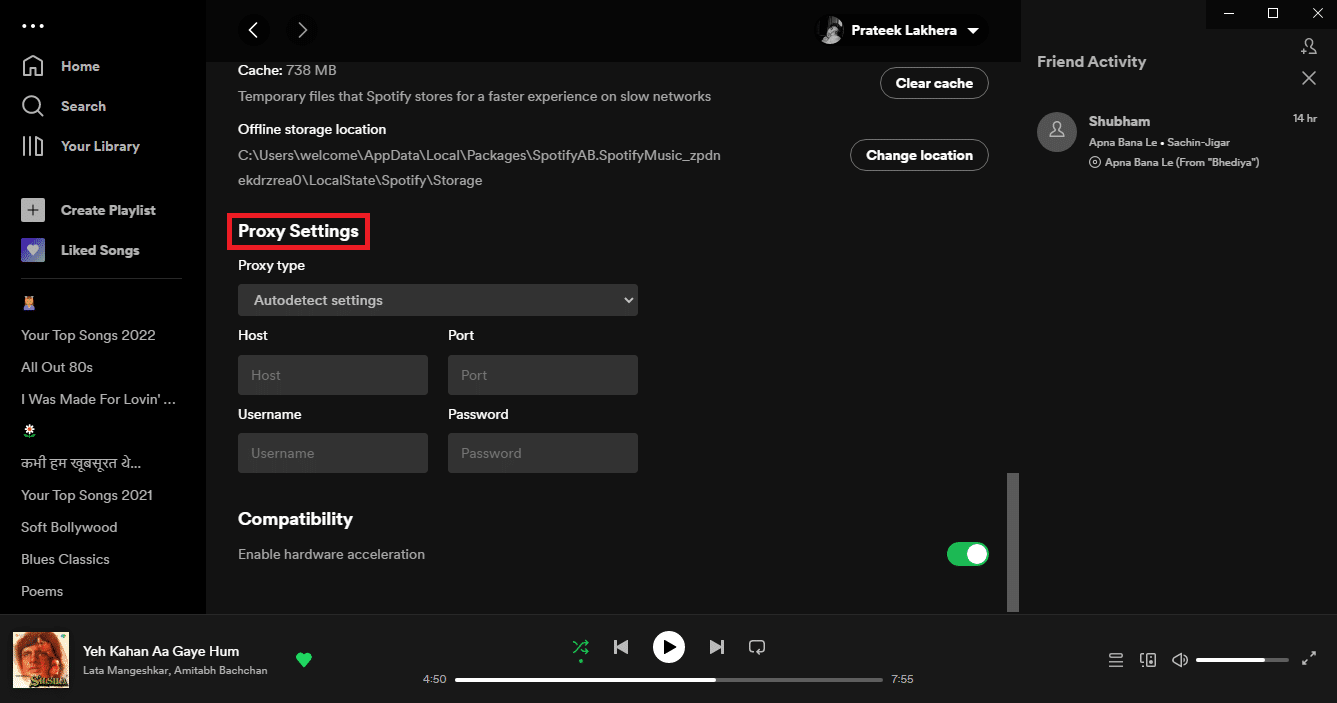Open Liked Songs heart icon

(33, 250)
